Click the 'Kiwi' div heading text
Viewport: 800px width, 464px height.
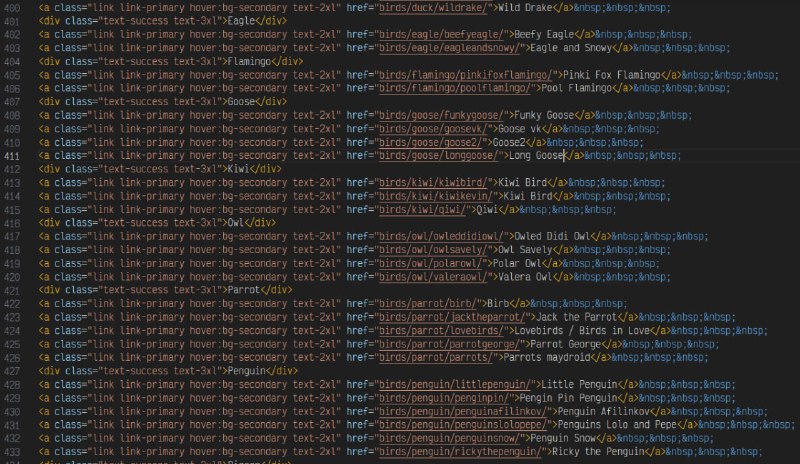(x=238, y=169)
